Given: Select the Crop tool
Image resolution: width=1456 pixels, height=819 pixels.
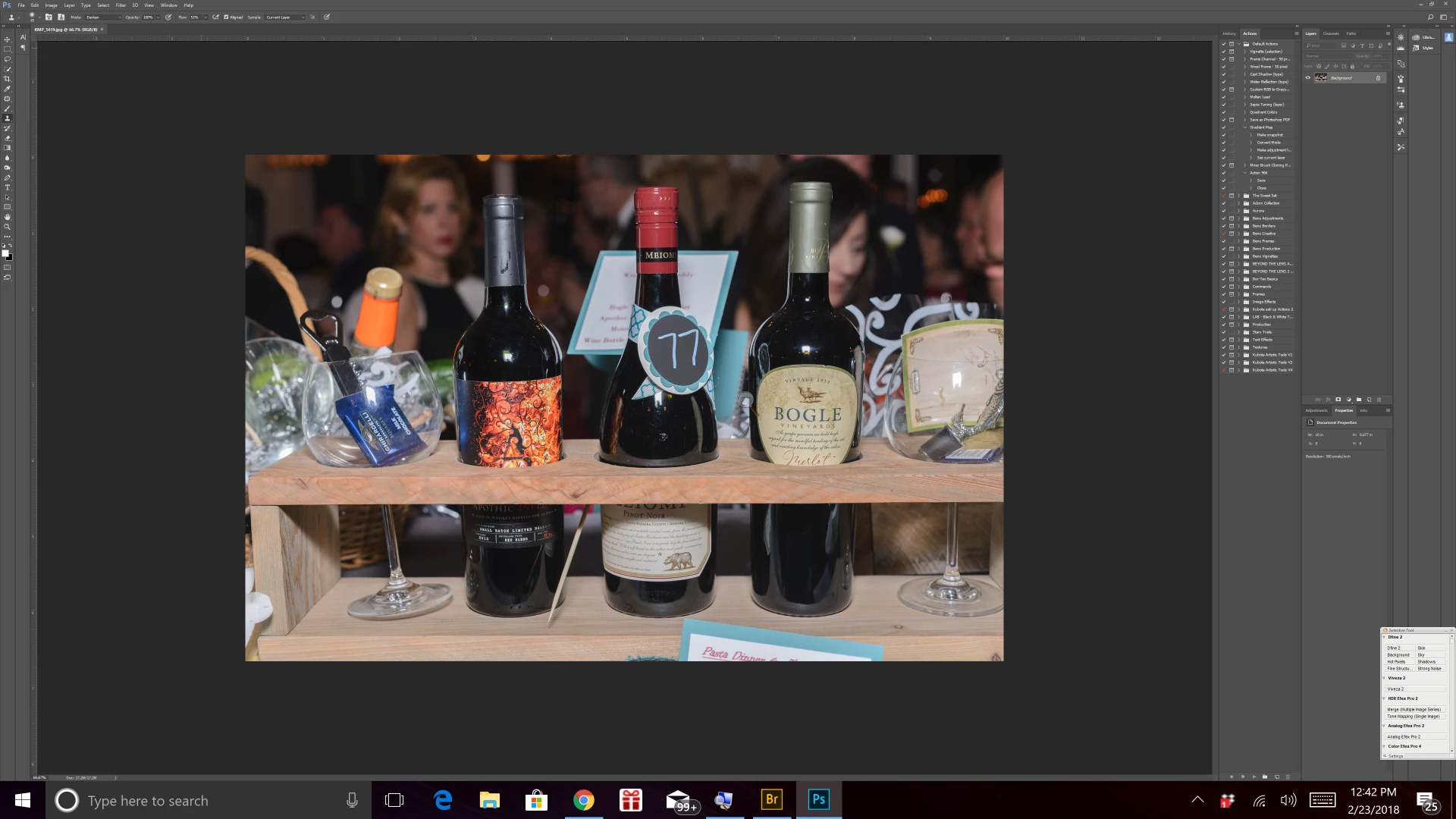Looking at the screenshot, I should coord(8,79).
